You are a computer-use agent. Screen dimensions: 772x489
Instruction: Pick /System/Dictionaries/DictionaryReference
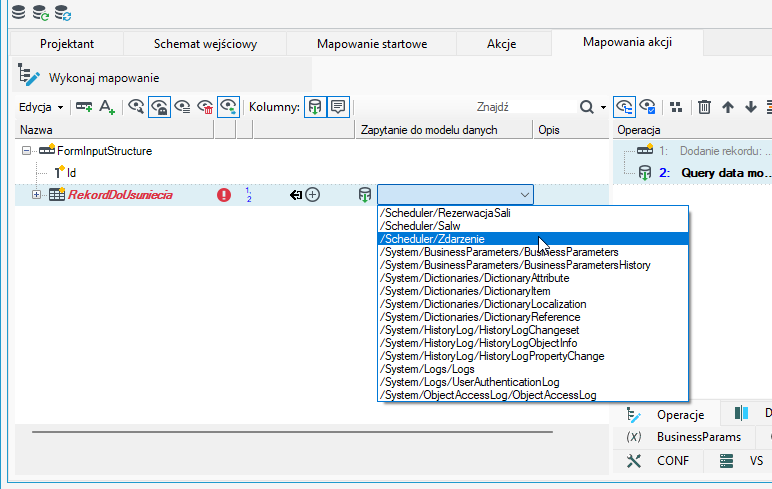coord(533,317)
